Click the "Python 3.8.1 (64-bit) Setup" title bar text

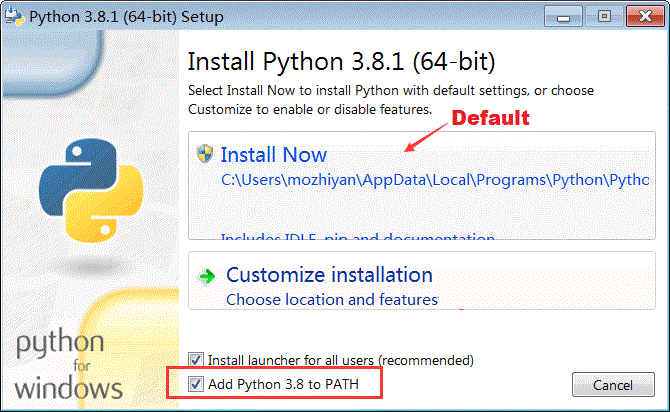click(x=126, y=17)
